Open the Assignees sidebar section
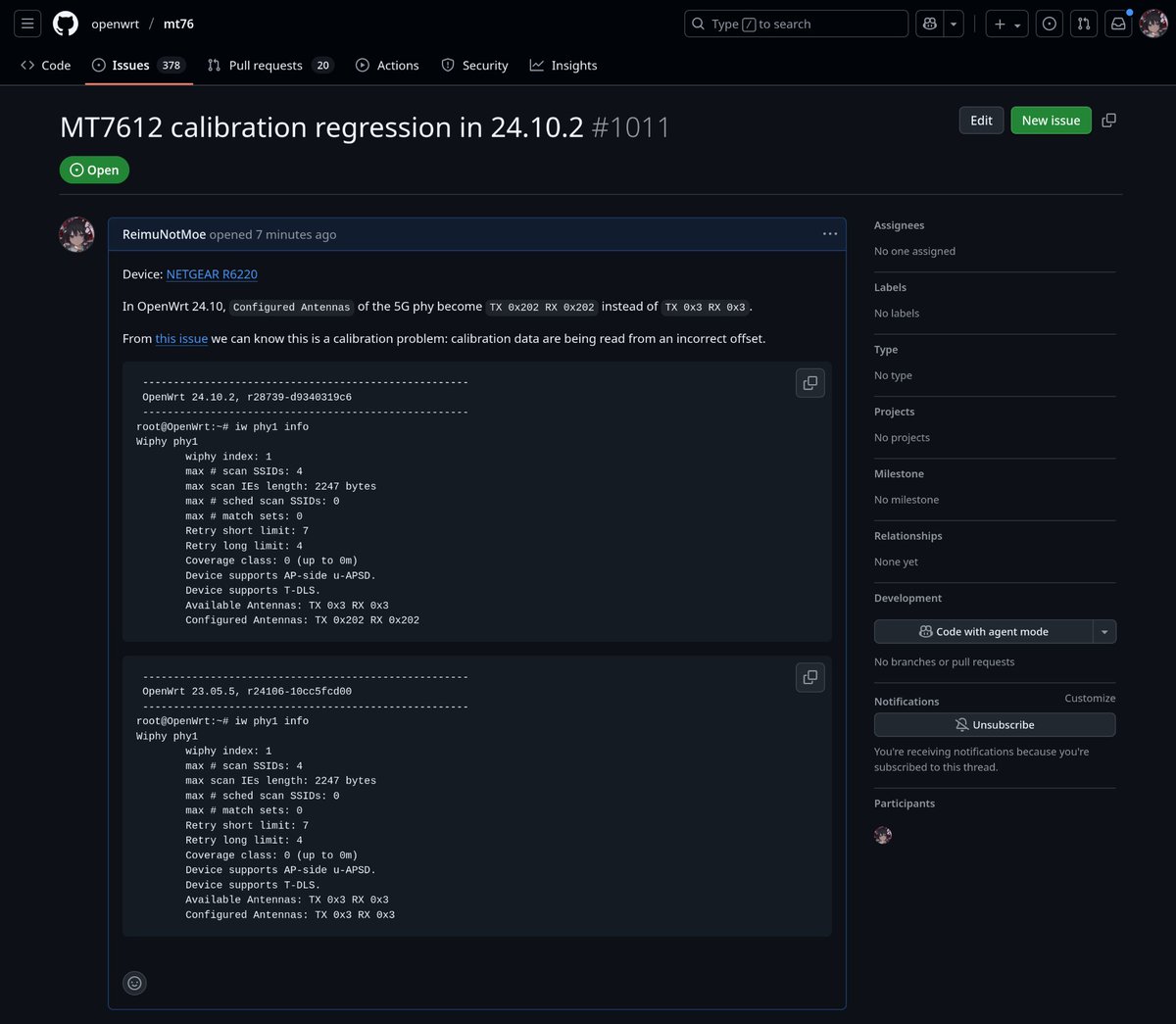 coord(899,225)
